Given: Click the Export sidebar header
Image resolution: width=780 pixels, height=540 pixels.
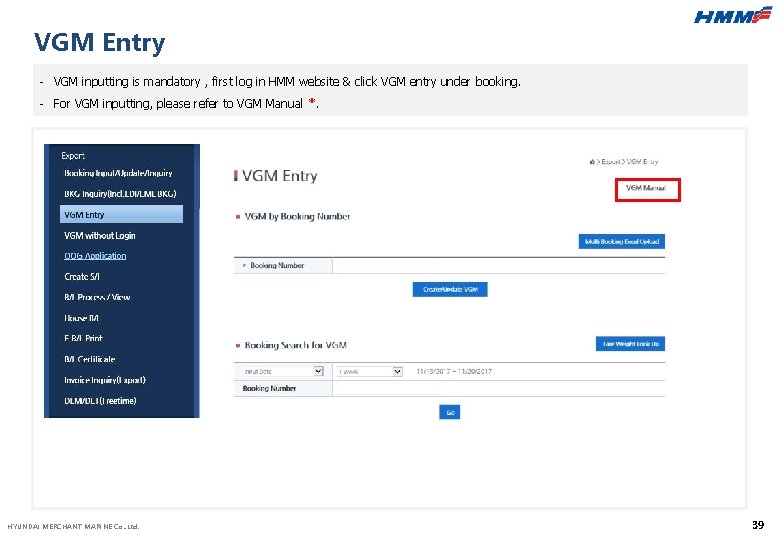Looking at the screenshot, I should 73,156.
